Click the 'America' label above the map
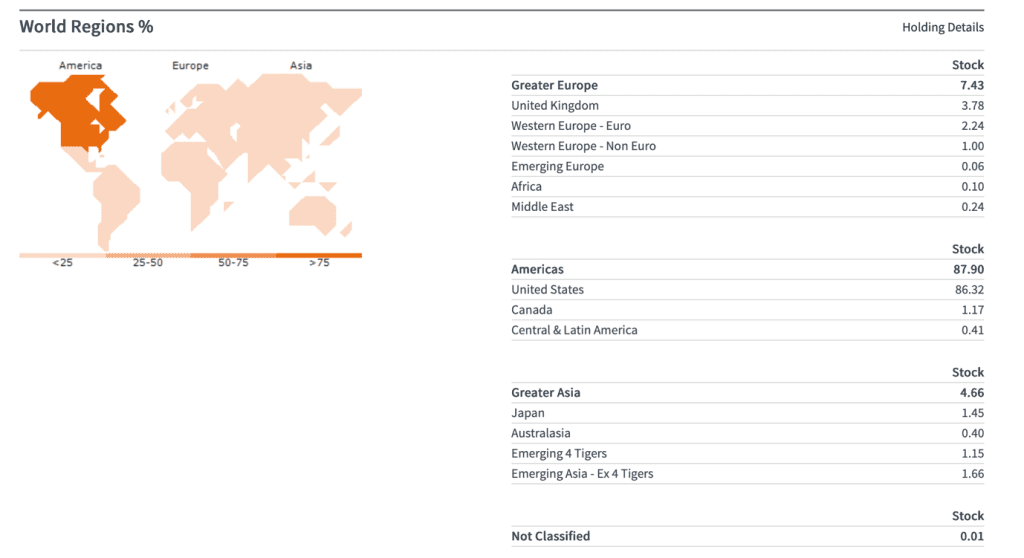1024x558 pixels. click(x=80, y=66)
